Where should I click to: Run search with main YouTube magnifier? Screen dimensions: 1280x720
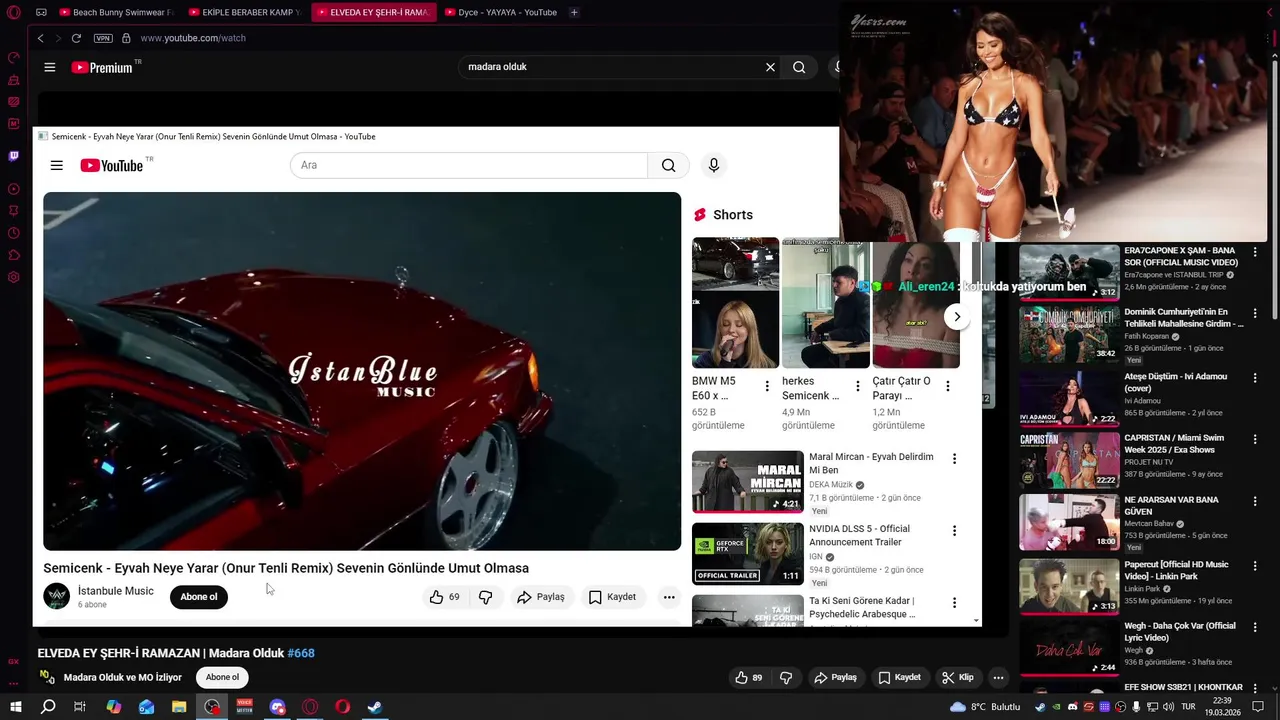[799, 67]
